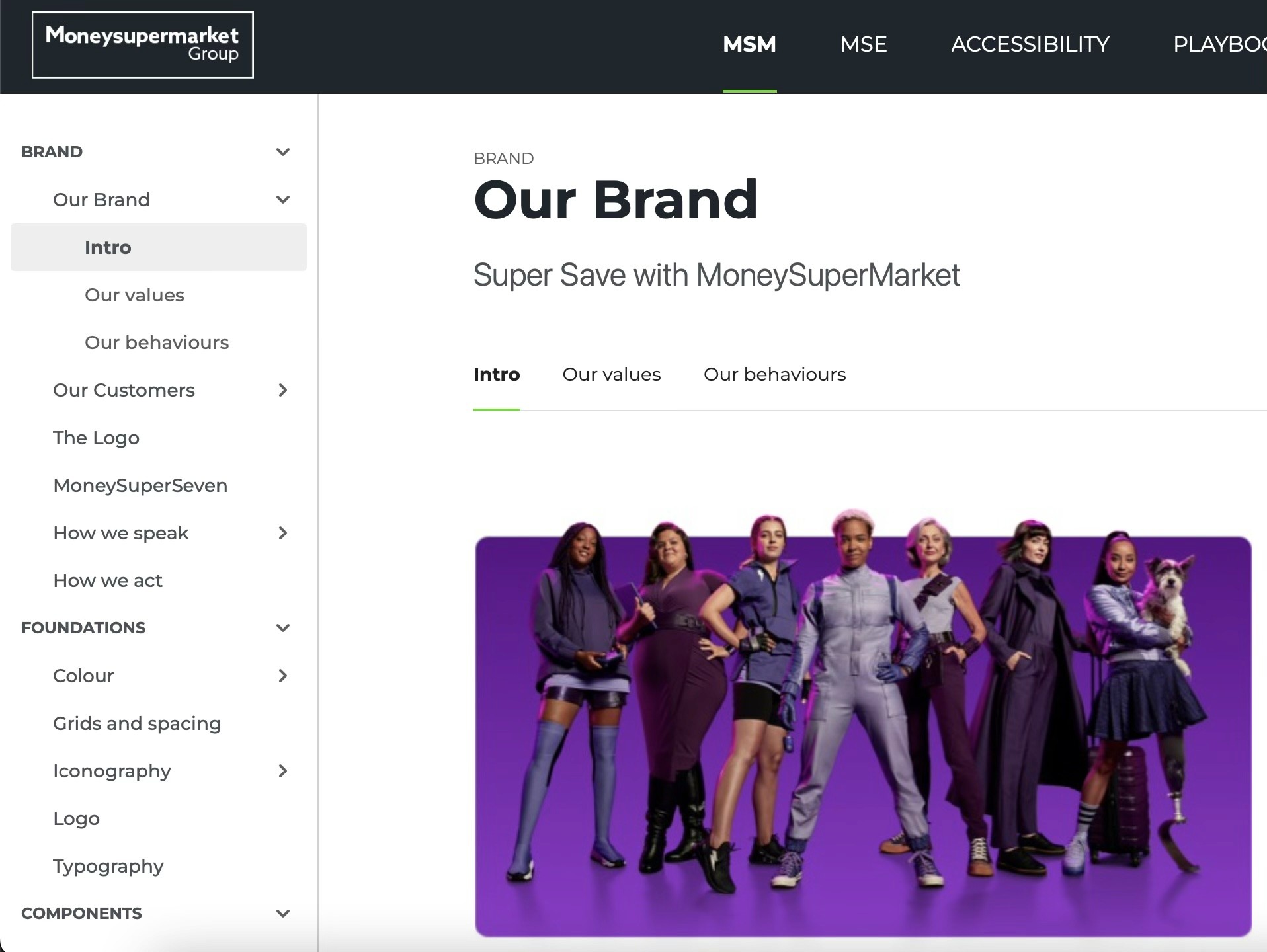Expand the How we speak section
Viewport: 1267px width, 952px height.
[283, 533]
